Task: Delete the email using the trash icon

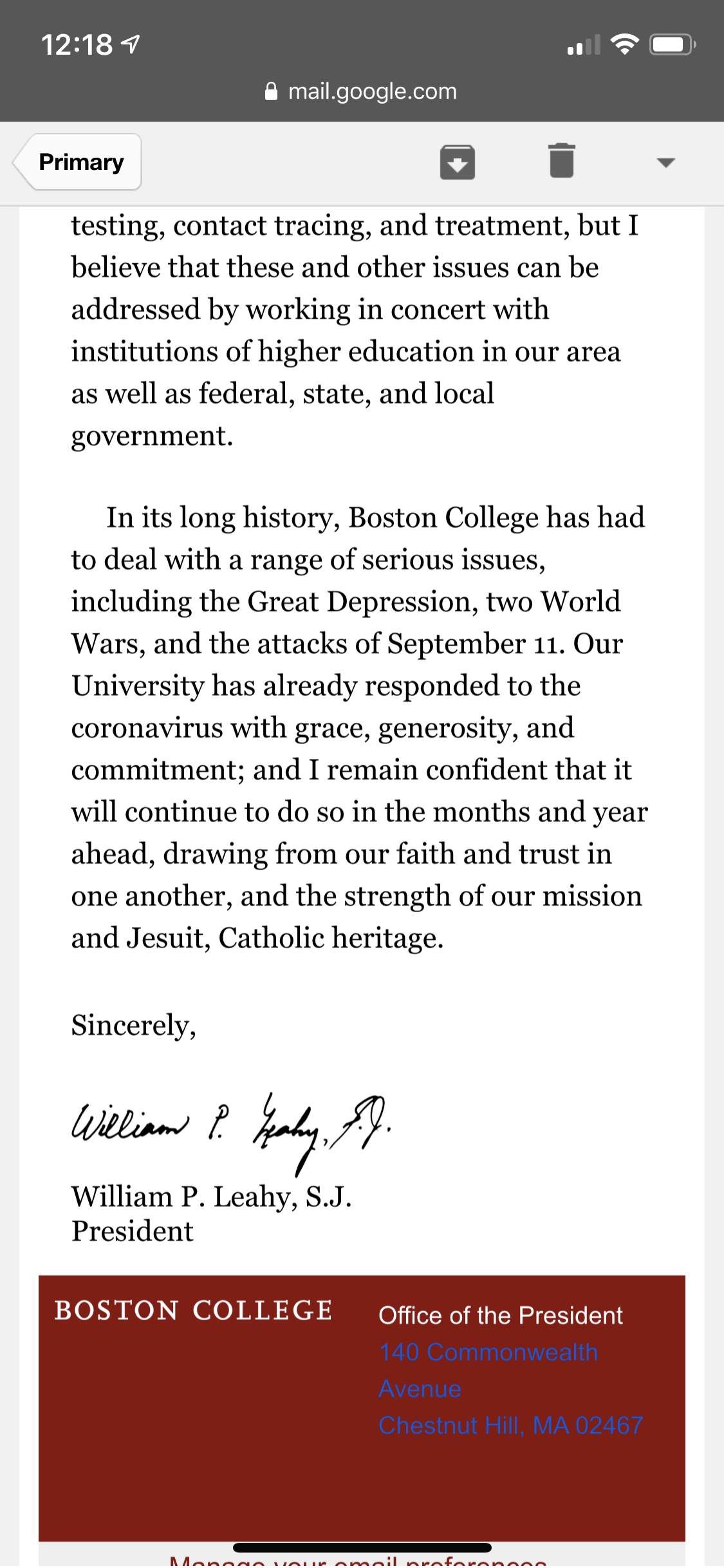Action: click(561, 160)
